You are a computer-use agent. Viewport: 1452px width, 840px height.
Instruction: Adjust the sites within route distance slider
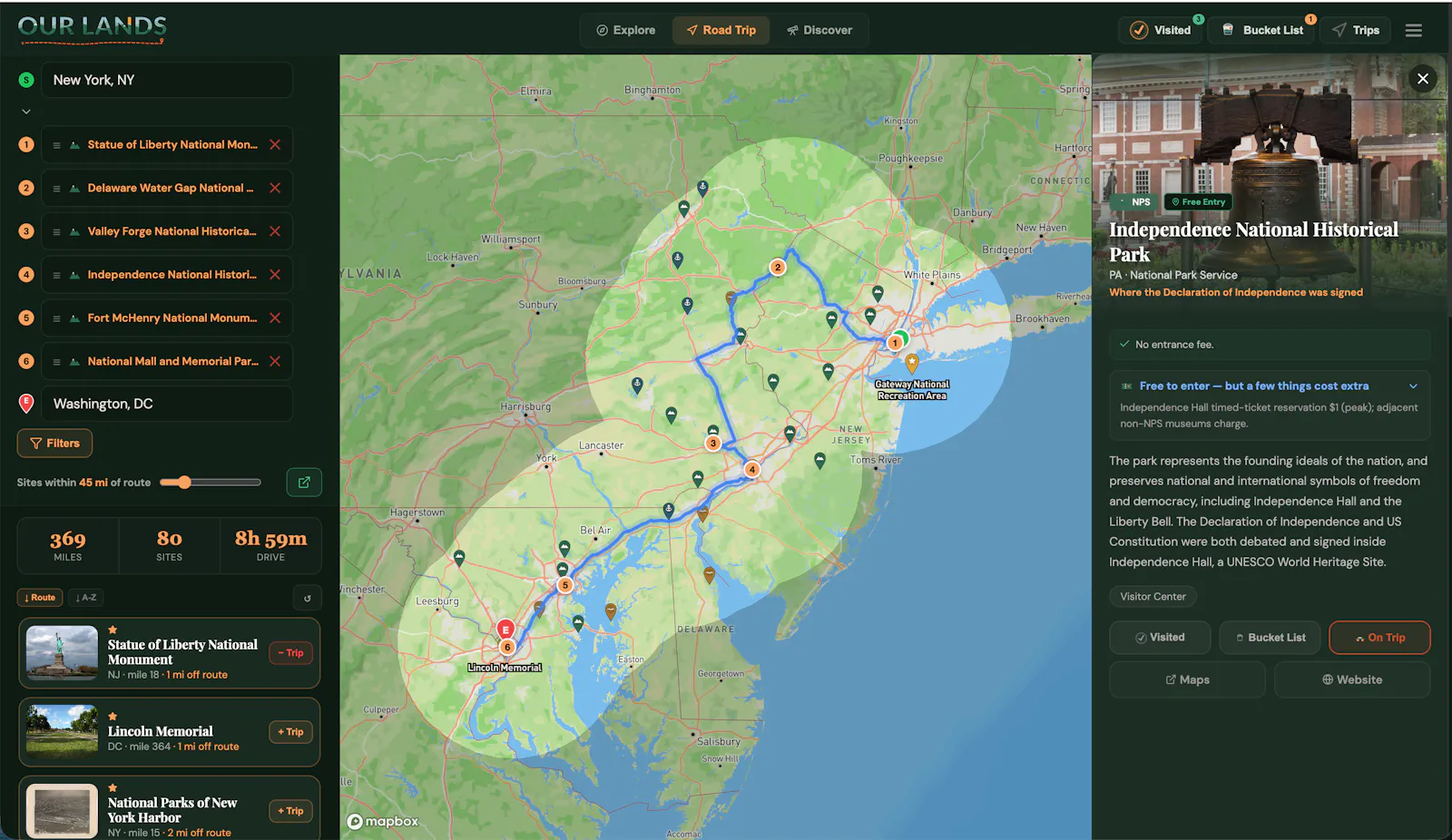[x=184, y=483]
